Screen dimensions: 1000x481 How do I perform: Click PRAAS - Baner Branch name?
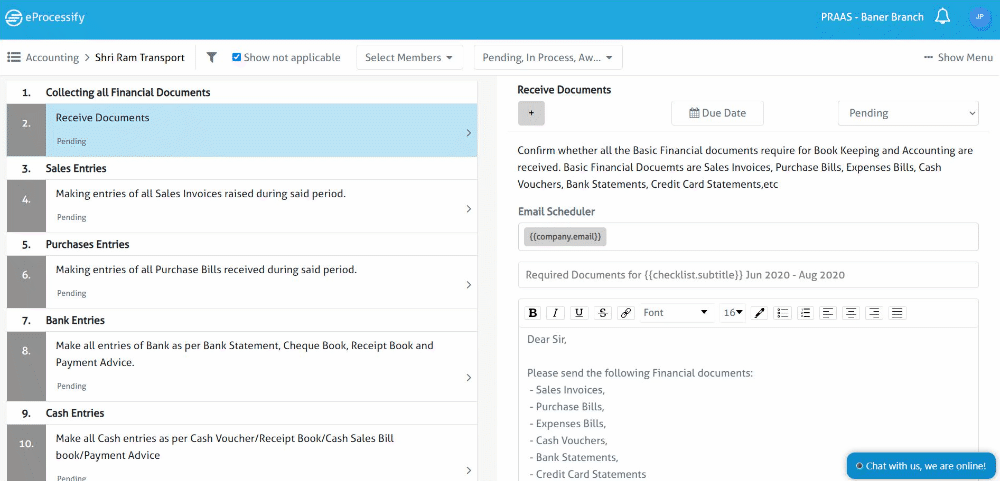(872, 17)
